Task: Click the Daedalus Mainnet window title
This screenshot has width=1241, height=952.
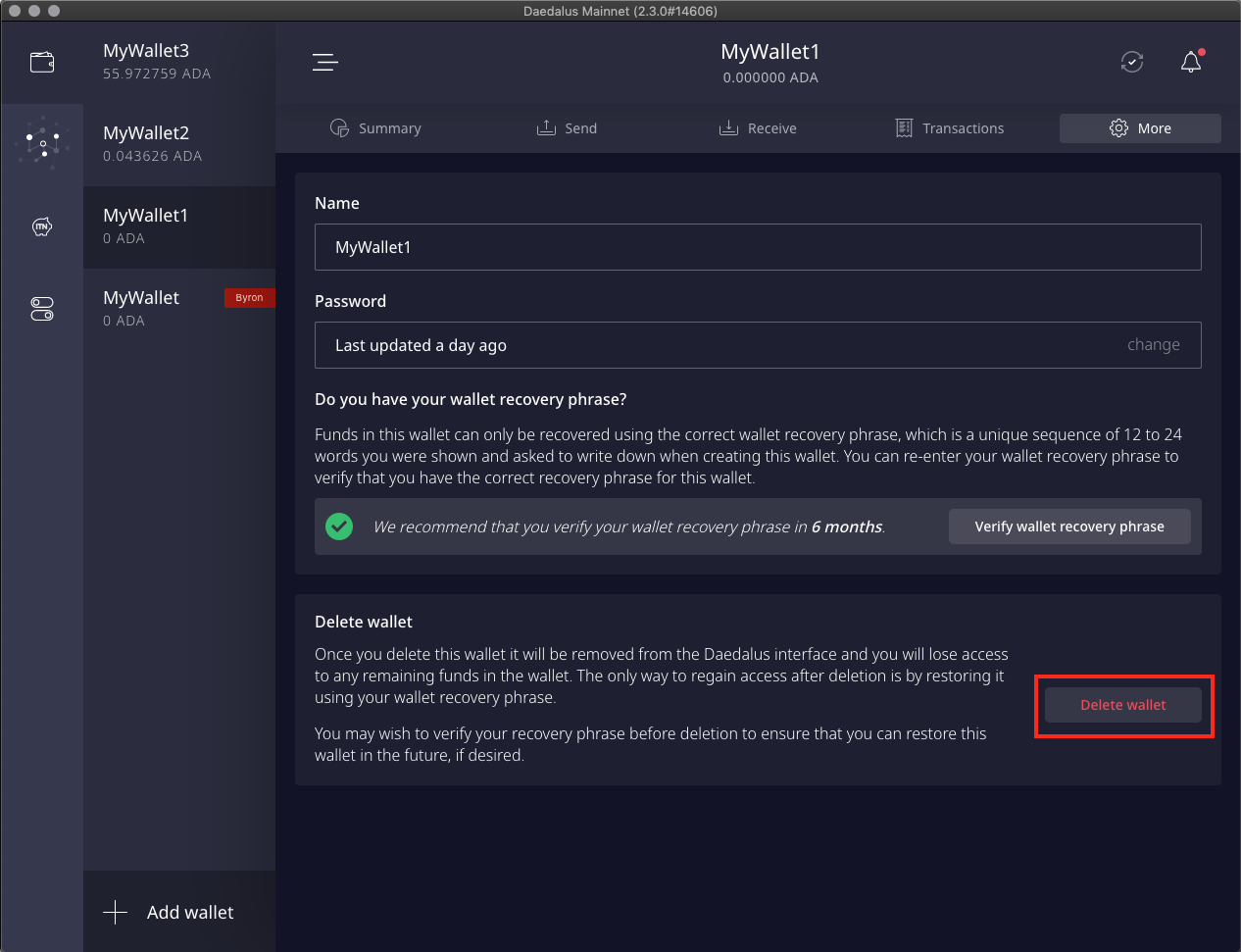Action: tap(620, 11)
